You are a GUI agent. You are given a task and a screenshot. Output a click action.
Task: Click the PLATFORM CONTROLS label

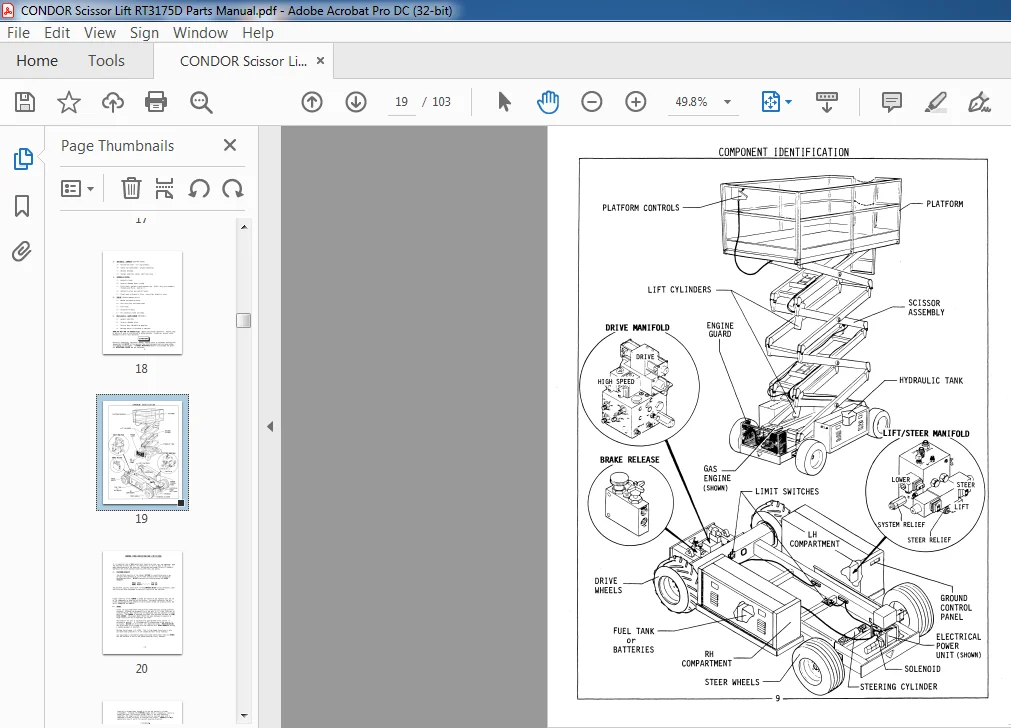641,208
